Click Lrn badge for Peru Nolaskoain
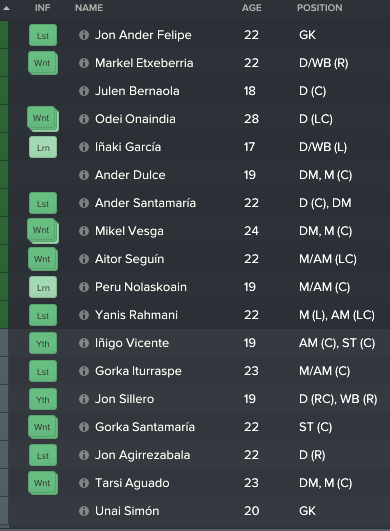 coord(43,287)
